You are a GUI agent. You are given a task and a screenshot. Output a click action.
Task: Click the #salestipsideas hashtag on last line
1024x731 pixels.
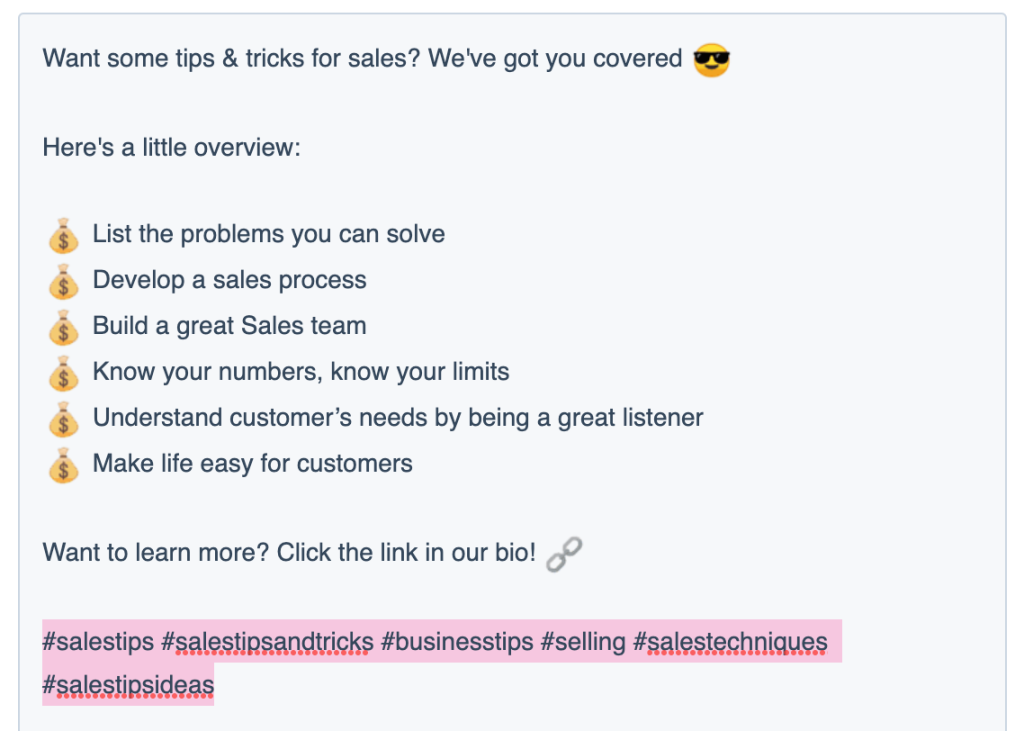point(128,685)
